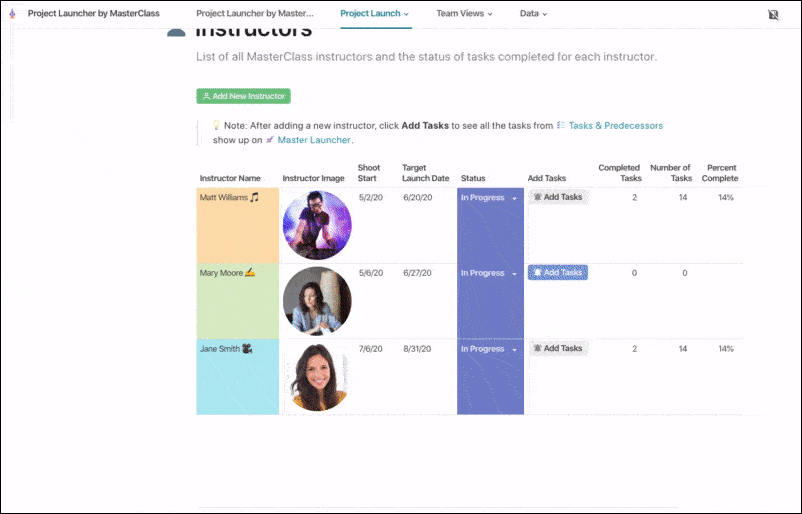
Task: Select the Jane Smith name cell
Action: tap(238, 377)
